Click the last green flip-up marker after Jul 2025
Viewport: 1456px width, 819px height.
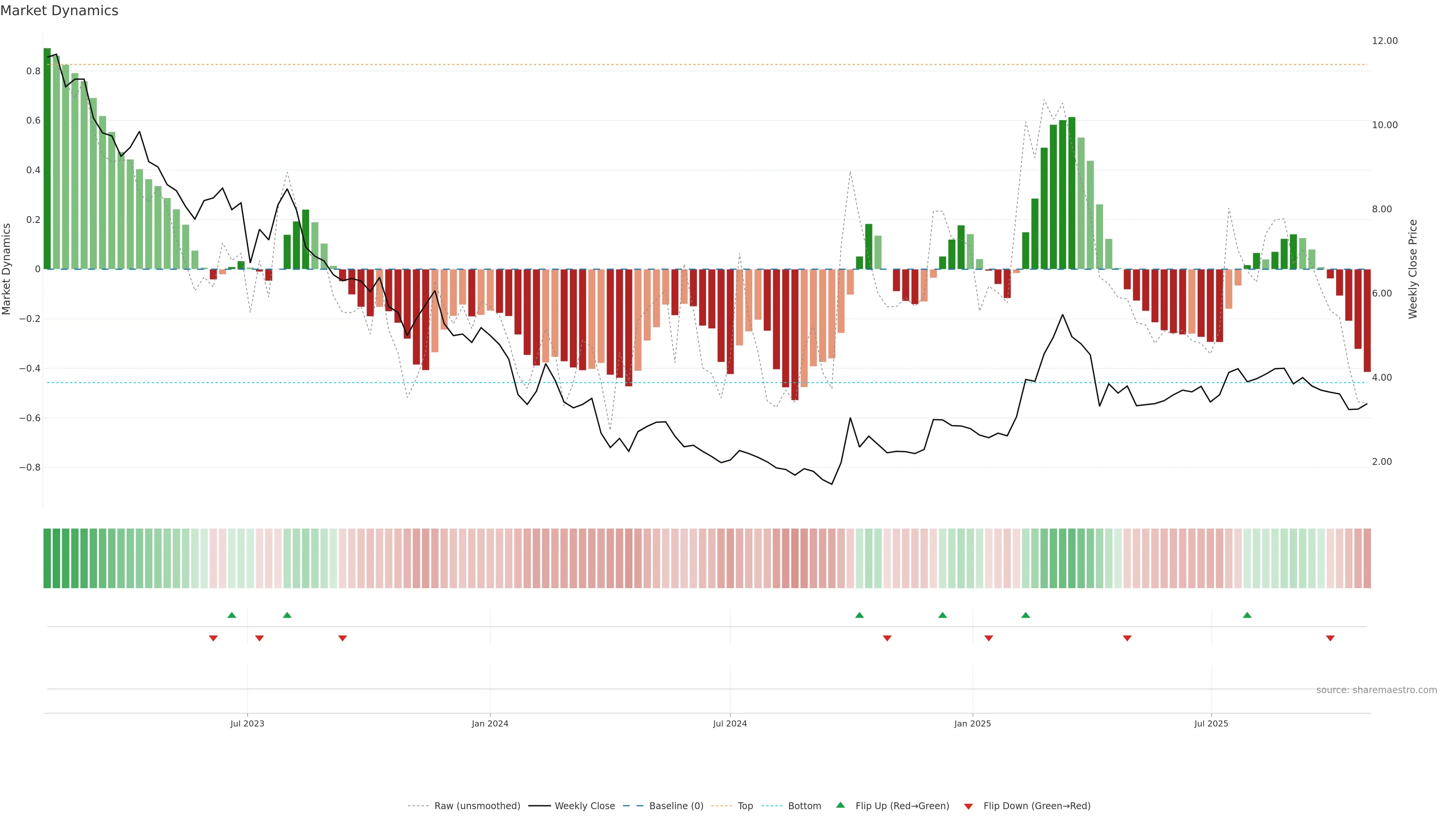pos(1247,615)
